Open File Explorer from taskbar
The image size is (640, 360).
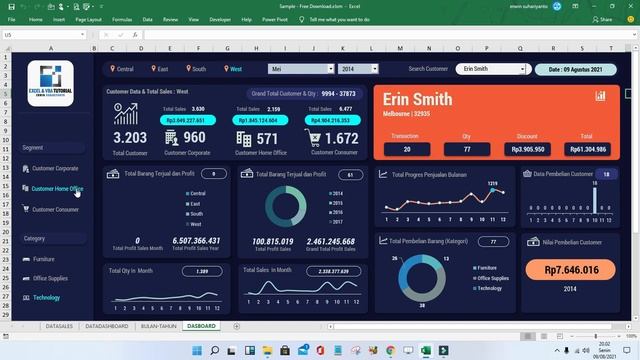pyautogui.click(x=267, y=351)
